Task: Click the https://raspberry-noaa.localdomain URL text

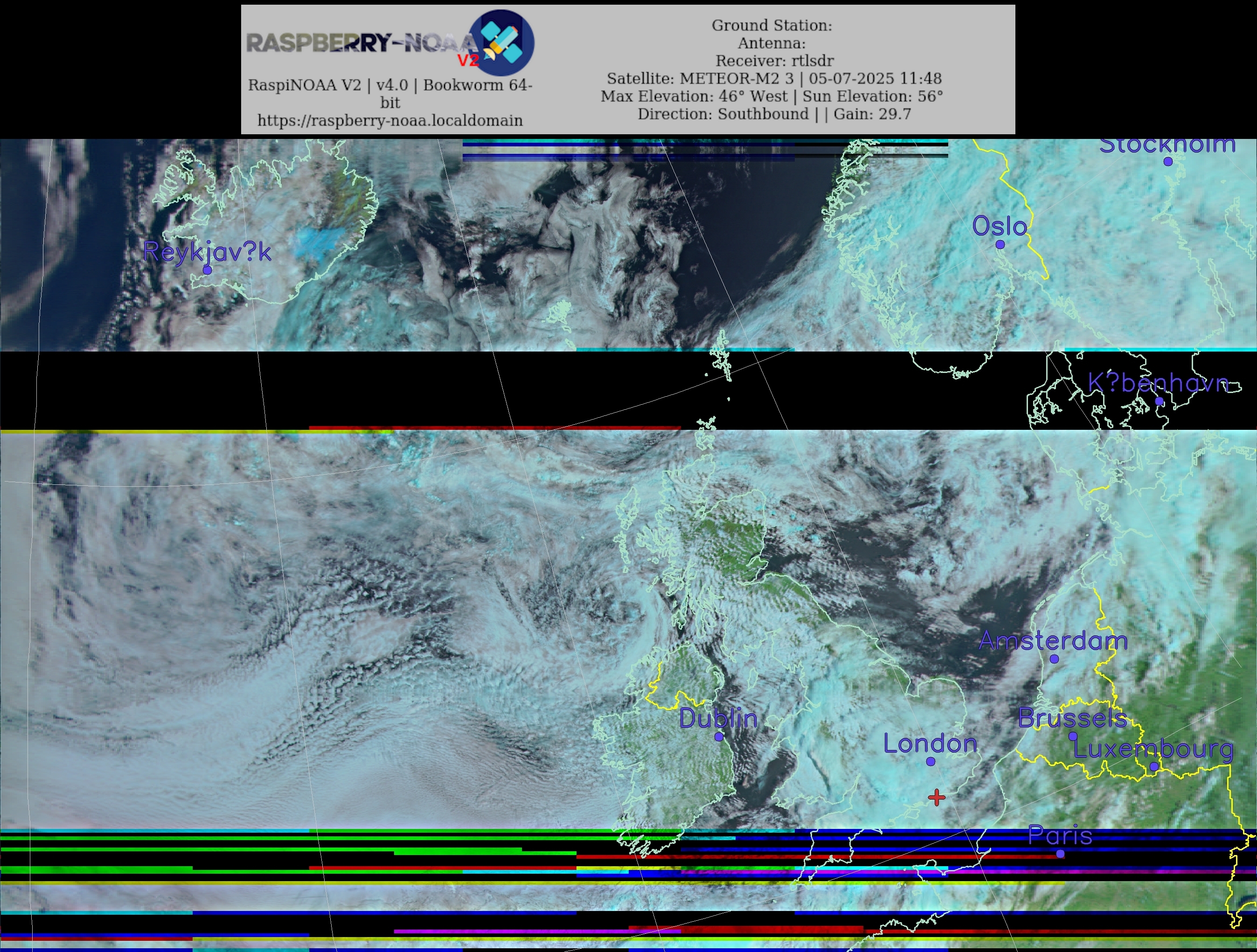Action: point(390,120)
